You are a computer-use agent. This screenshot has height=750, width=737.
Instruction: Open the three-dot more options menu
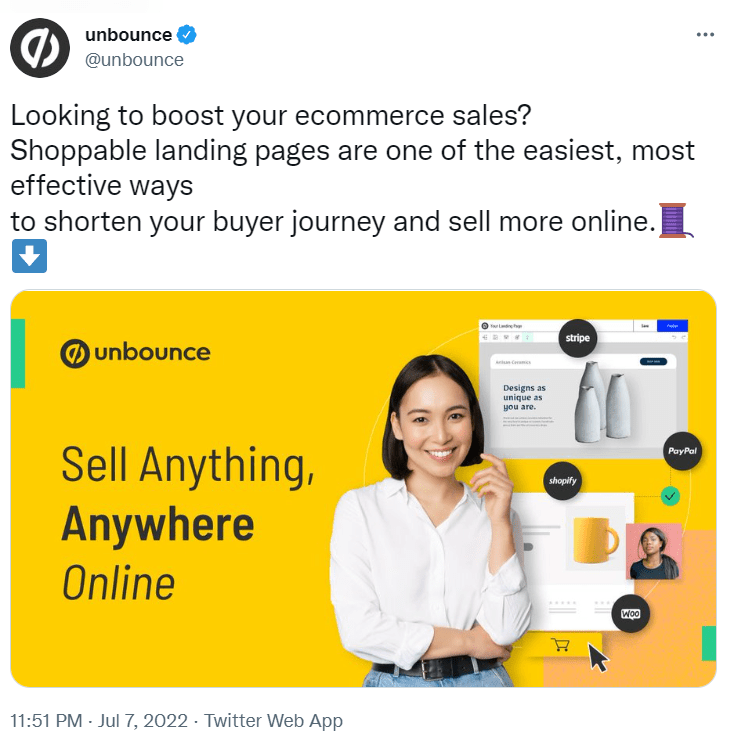[705, 34]
